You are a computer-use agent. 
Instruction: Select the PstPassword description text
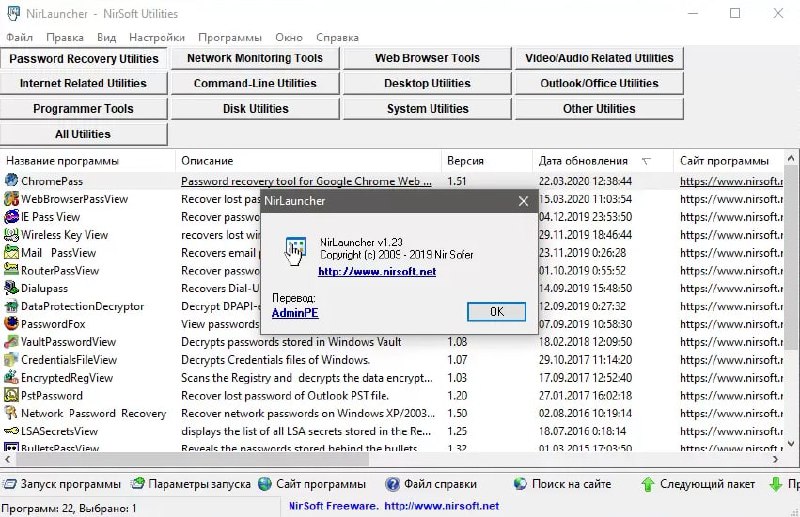point(285,396)
